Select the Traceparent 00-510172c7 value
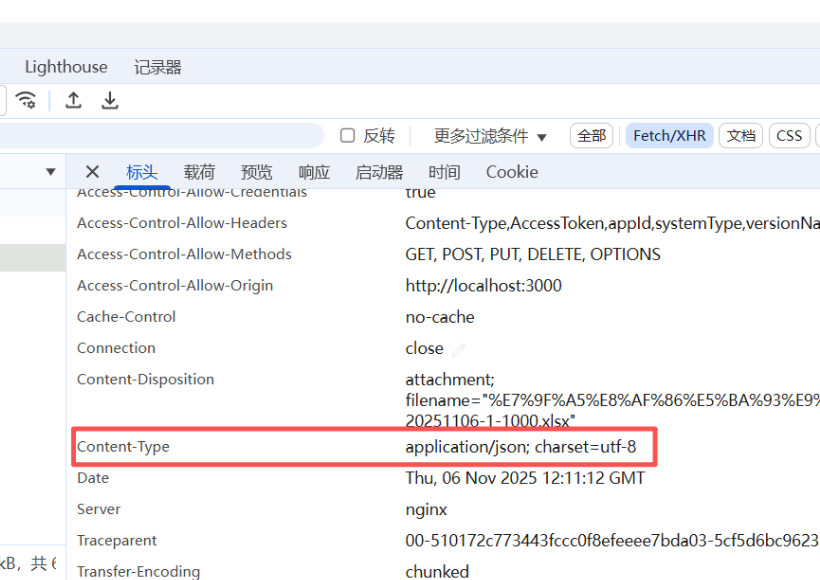 tap(612, 540)
